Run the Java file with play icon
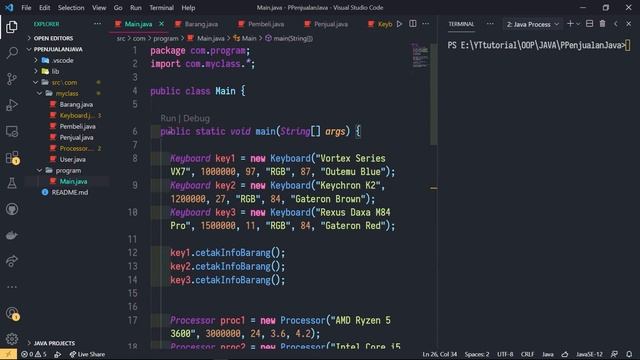The image size is (640, 360). (400, 24)
